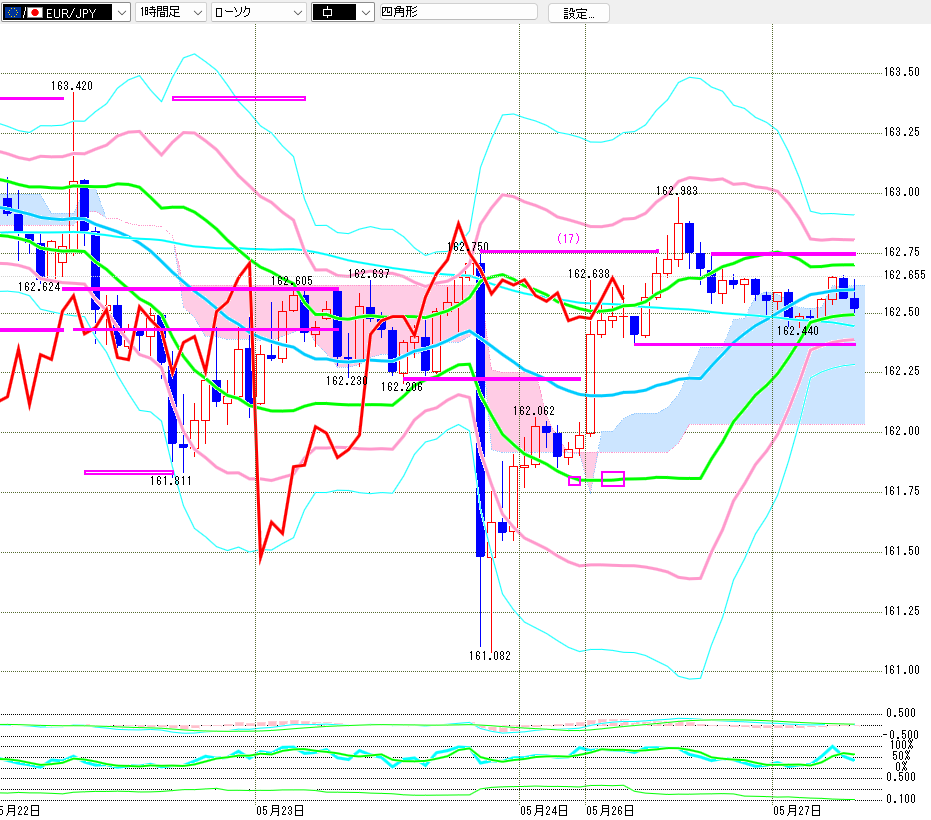The image size is (931, 820).
Task: Click the 161.00 price axis label
Action: click(x=901, y=670)
